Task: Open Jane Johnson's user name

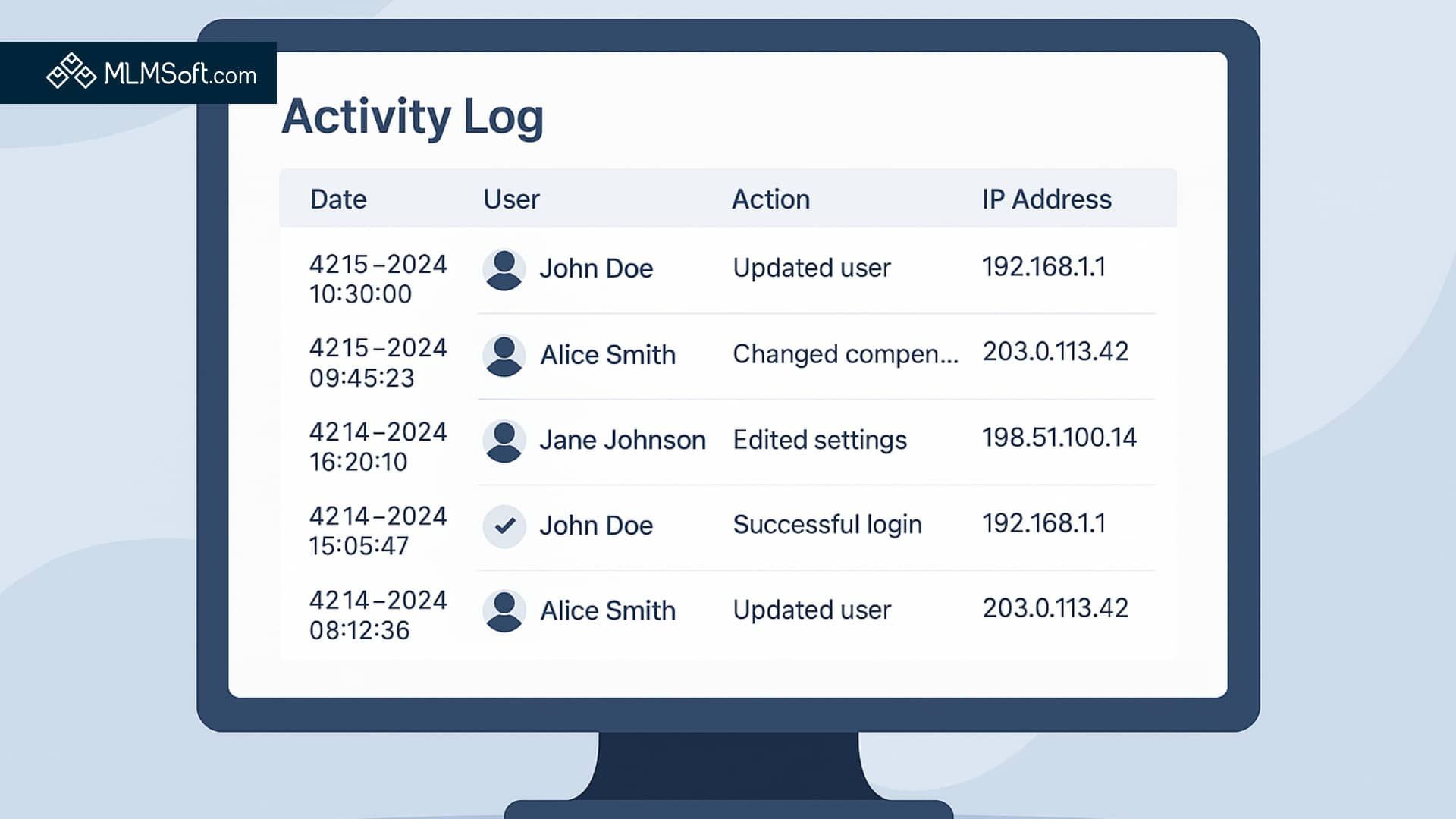Action: pos(623,441)
